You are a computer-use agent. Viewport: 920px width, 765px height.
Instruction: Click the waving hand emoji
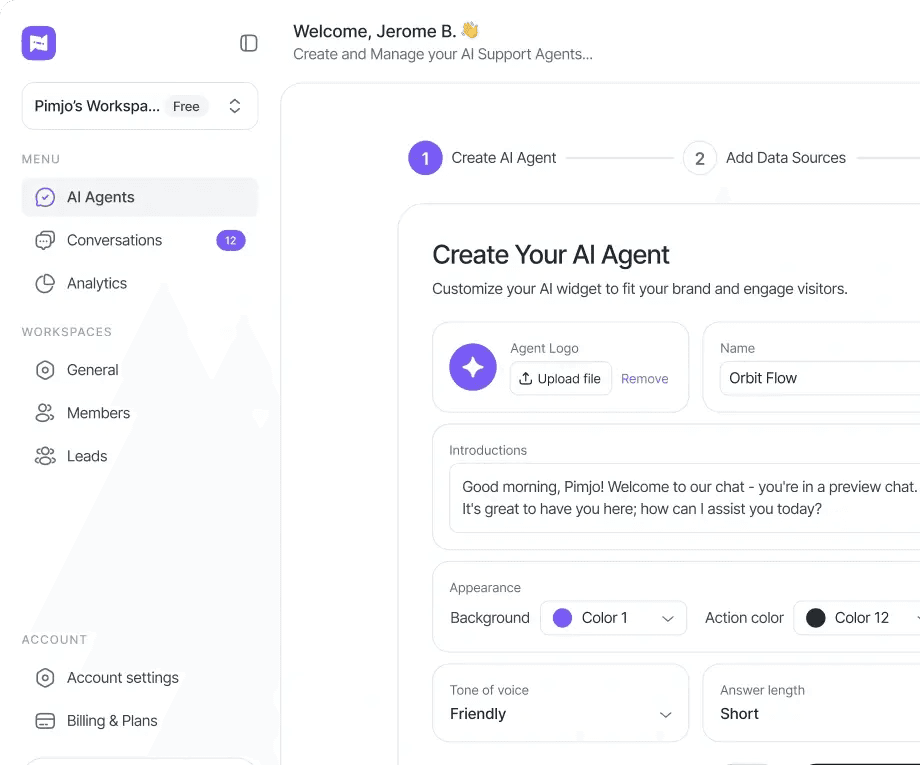pyautogui.click(x=470, y=30)
